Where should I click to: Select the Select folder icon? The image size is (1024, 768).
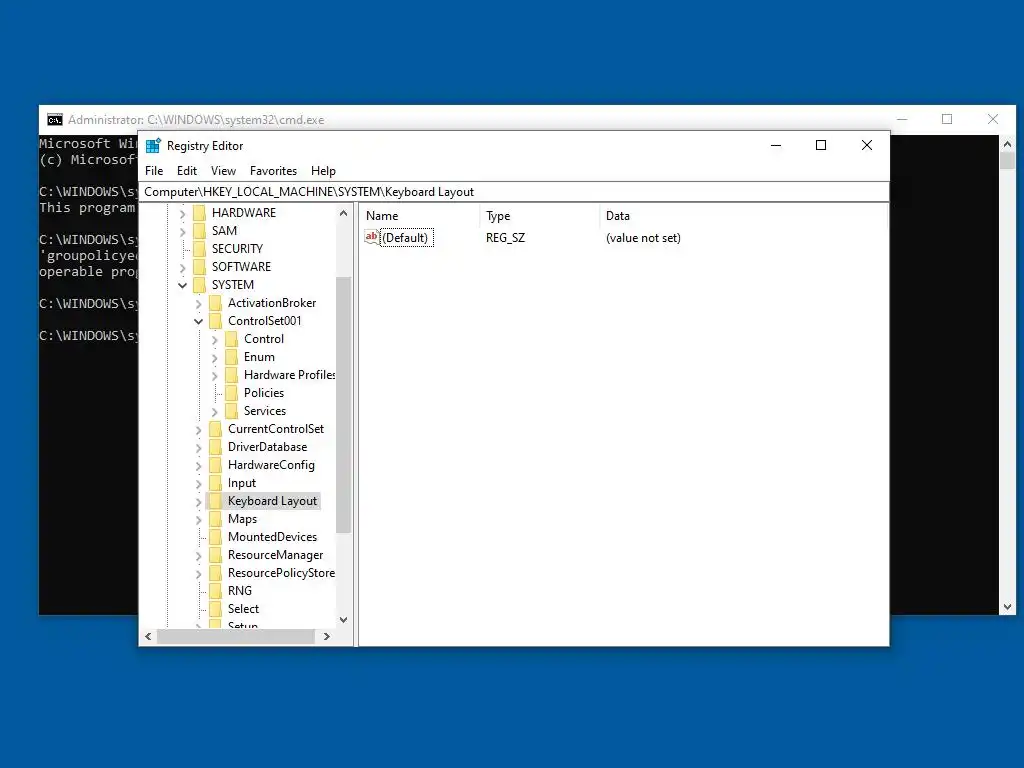(x=216, y=609)
